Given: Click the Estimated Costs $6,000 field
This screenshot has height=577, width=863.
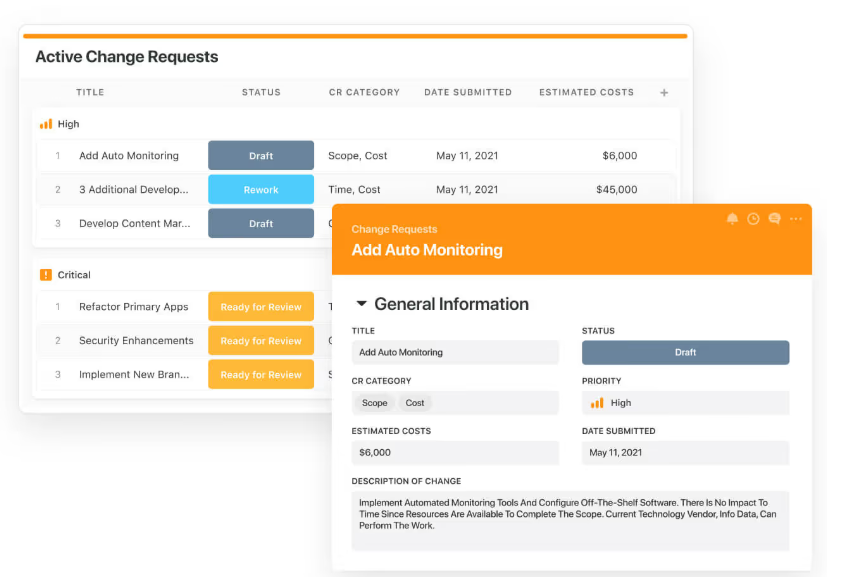Looking at the screenshot, I should coord(455,453).
